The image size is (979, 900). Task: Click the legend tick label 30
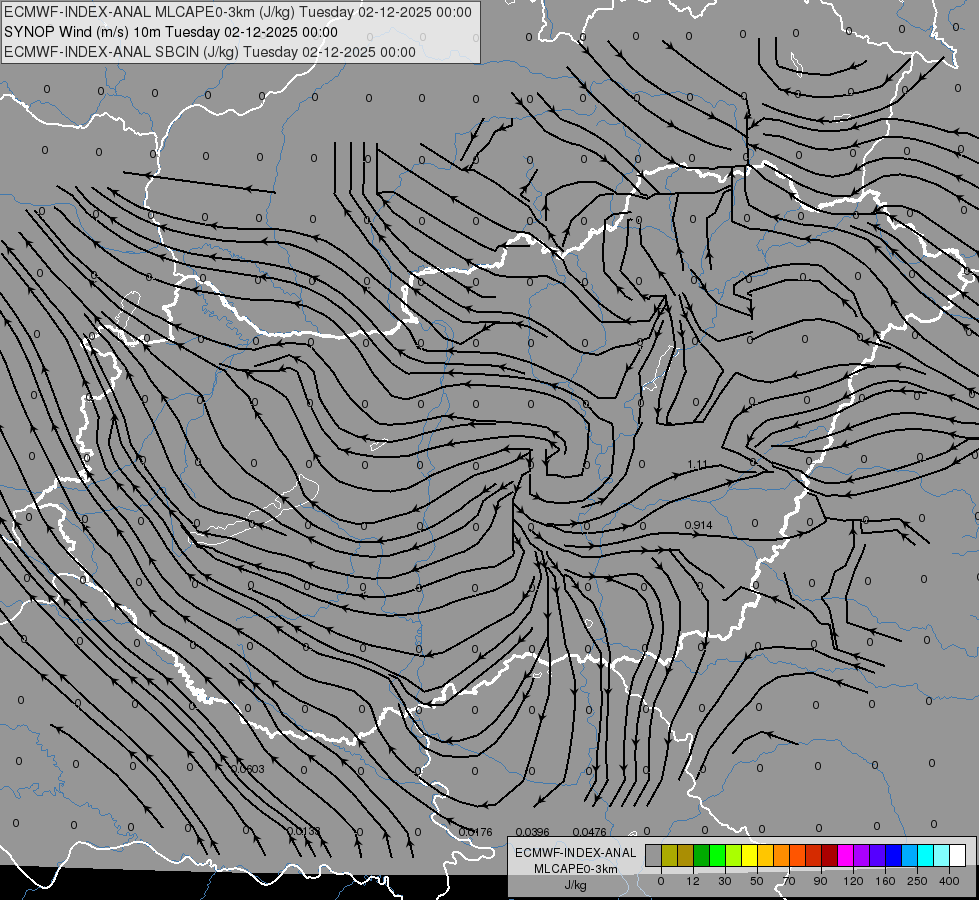(x=725, y=881)
